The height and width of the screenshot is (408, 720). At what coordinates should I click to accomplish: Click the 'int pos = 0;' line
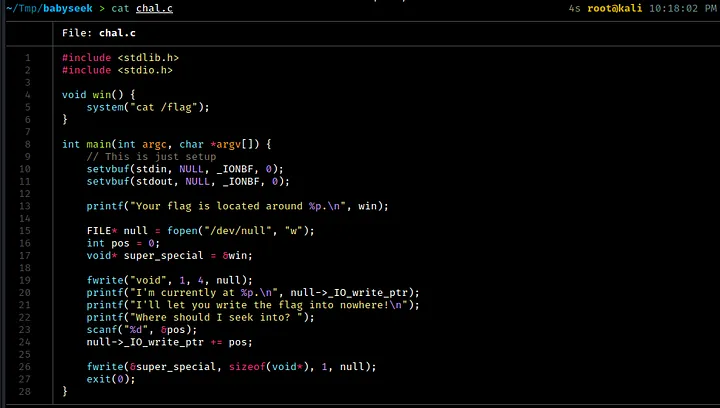(123, 243)
